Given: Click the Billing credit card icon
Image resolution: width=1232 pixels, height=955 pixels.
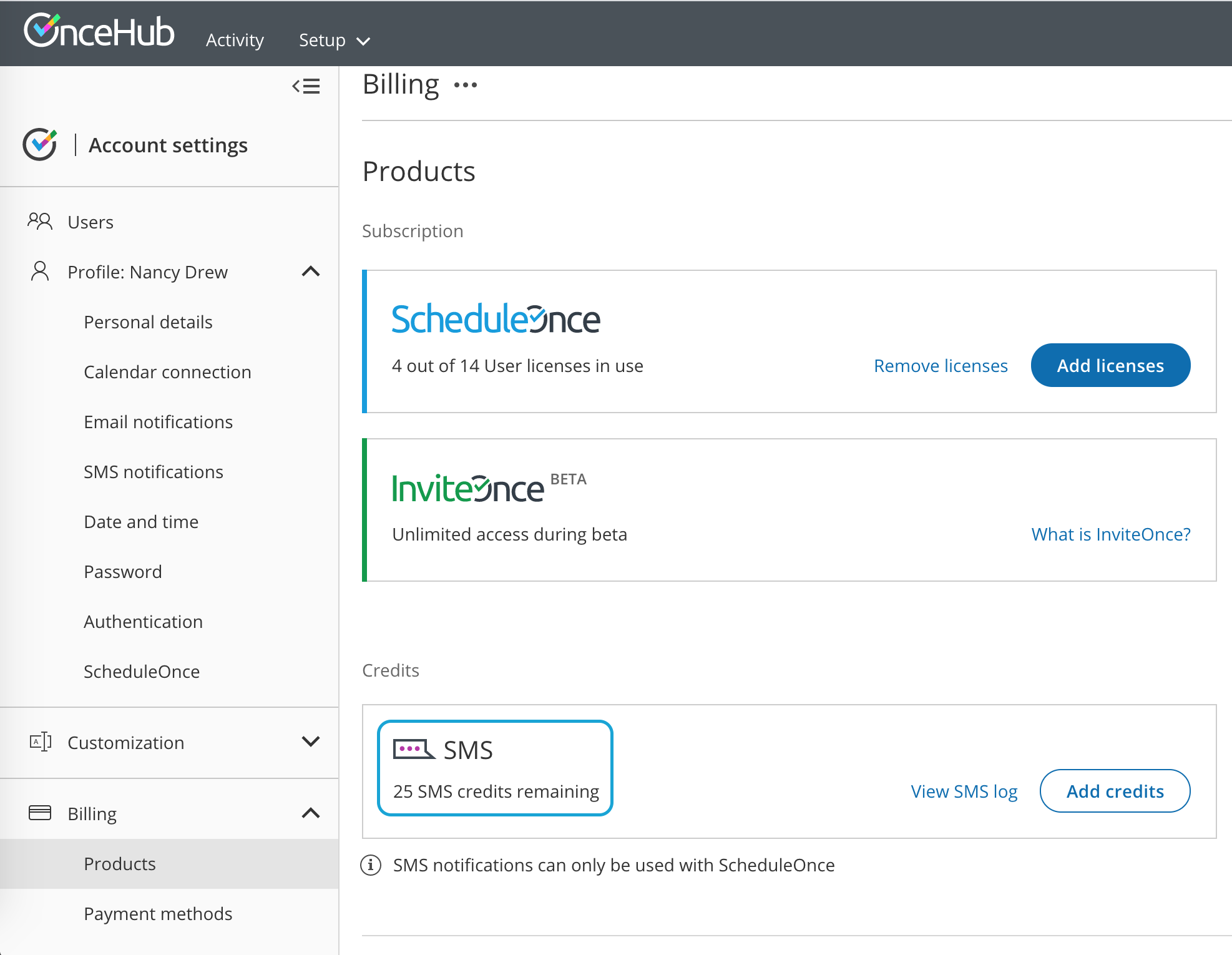Looking at the screenshot, I should 40,813.
